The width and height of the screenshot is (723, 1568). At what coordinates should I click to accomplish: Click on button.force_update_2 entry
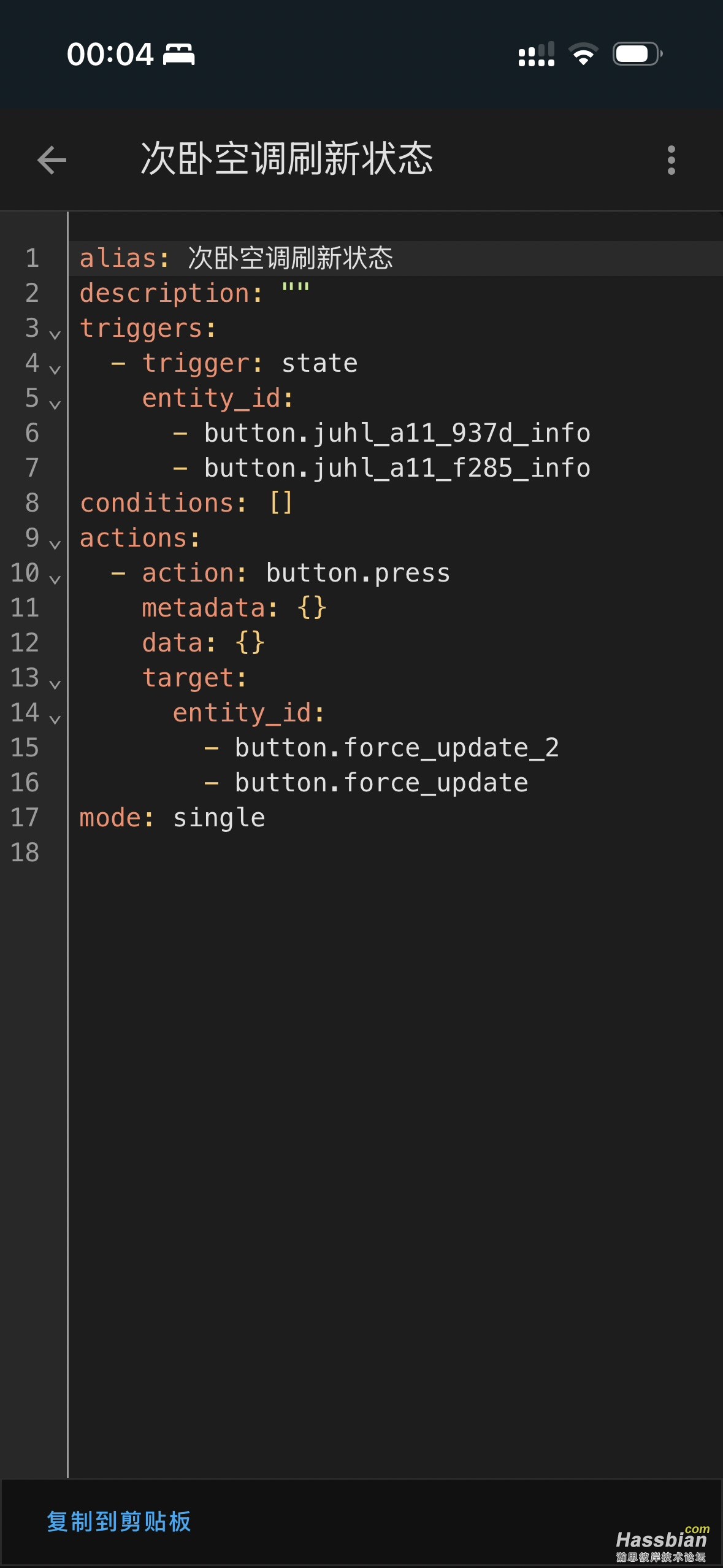[397, 748]
